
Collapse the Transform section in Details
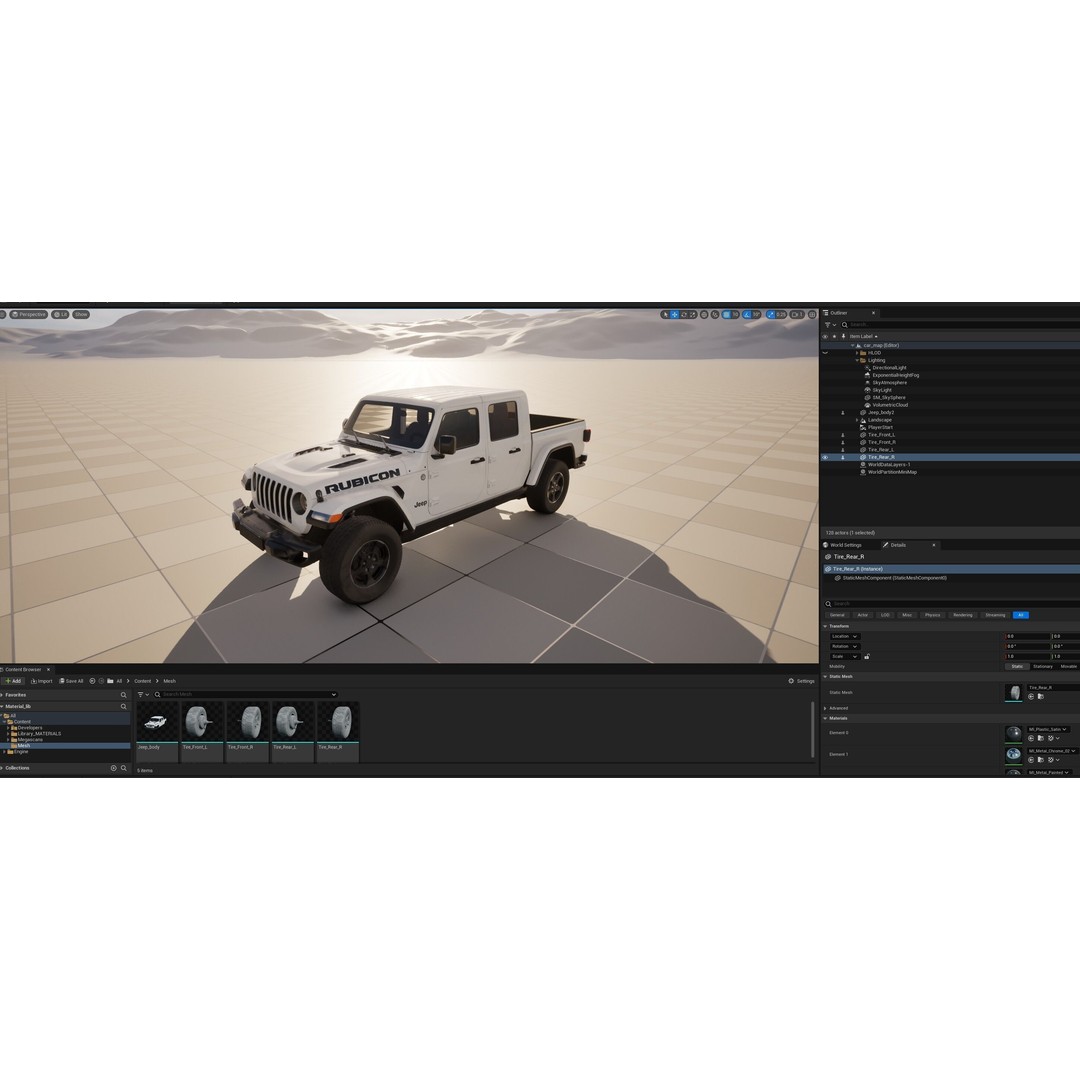[x=825, y=627]
